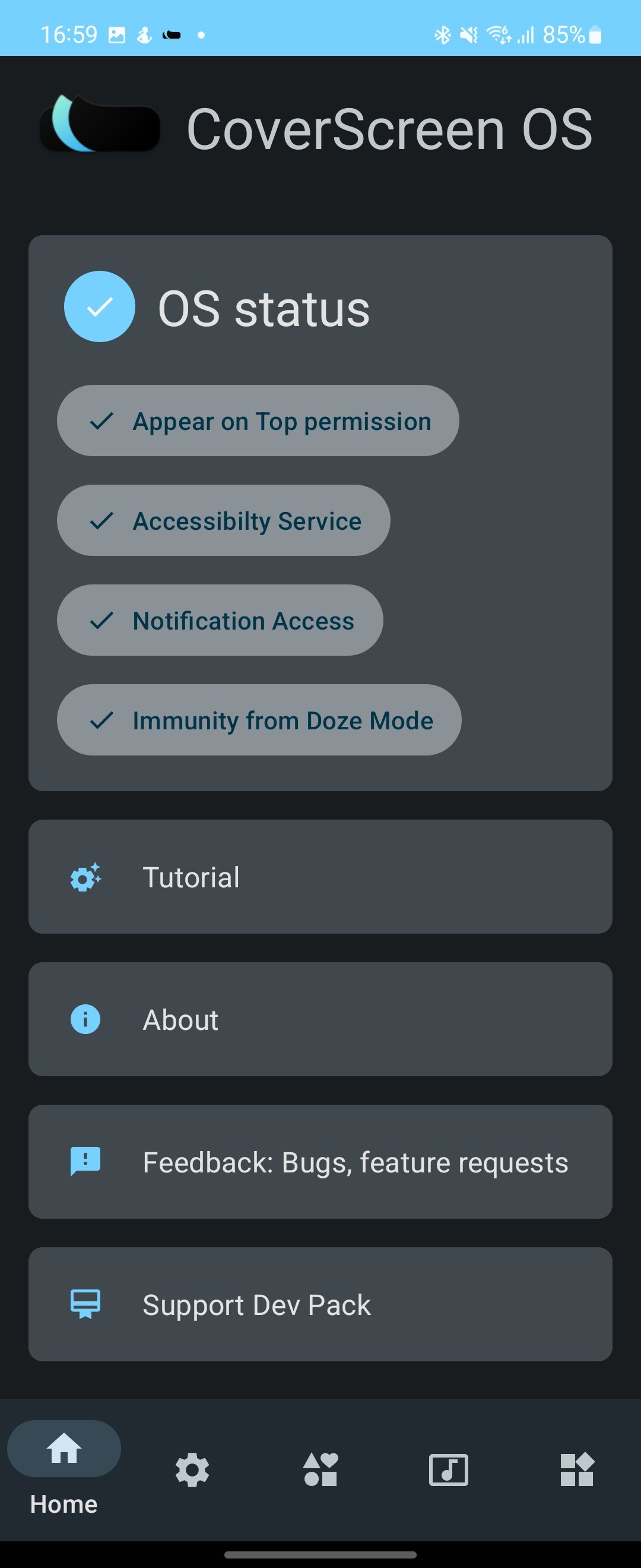Tap the Feedback speech bubble icon

click(x=85, y=1161)
